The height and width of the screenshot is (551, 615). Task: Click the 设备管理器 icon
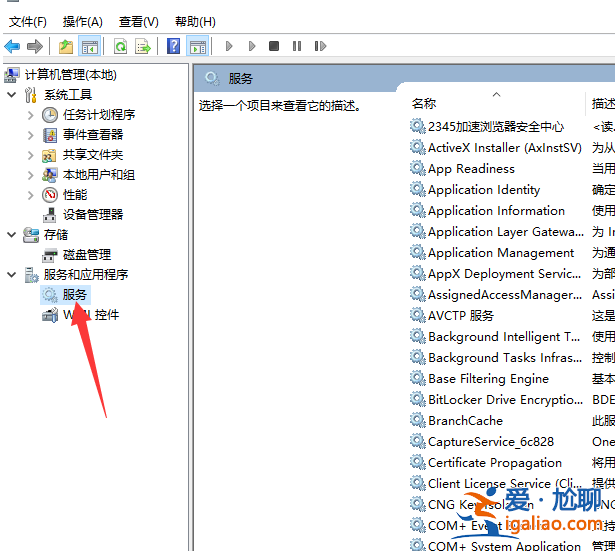50,215
